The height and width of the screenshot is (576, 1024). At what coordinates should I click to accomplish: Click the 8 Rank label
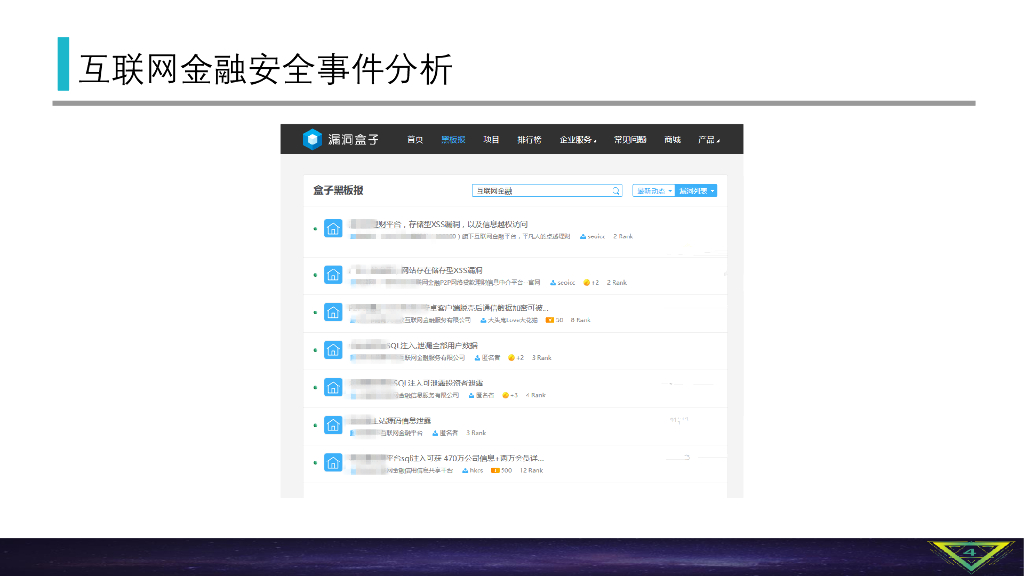coord(581,321)
